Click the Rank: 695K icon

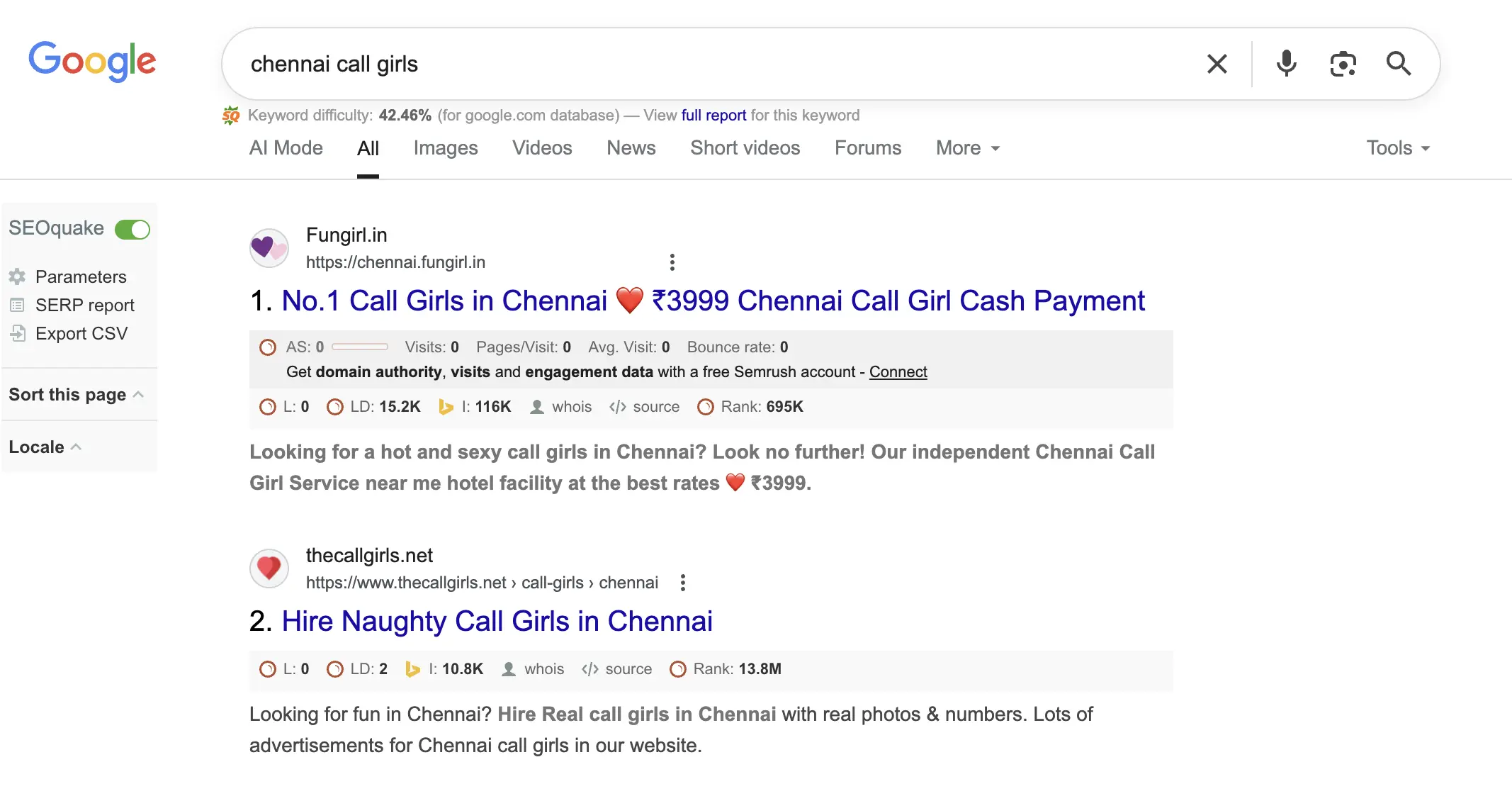point(706,407)
